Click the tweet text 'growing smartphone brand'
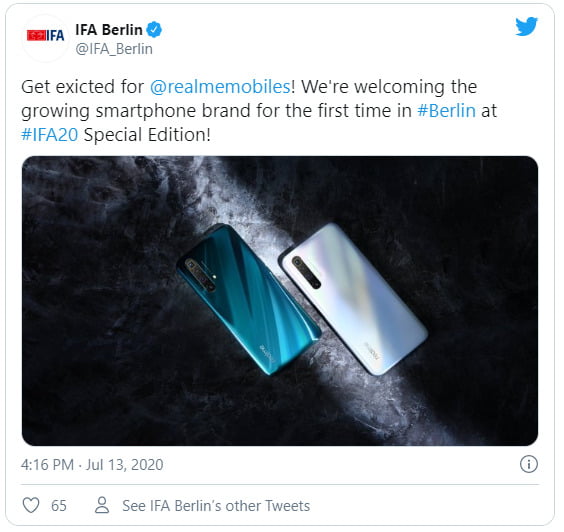 pos(136,111)
